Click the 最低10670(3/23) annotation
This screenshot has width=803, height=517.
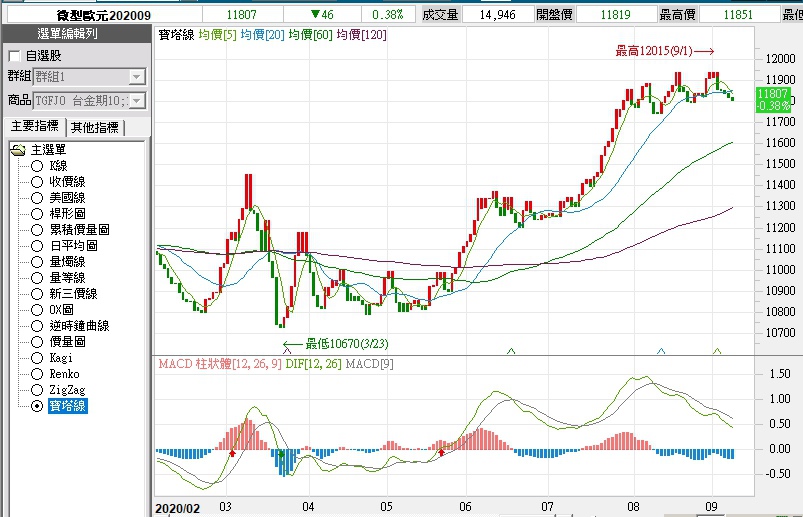(336, 343)
